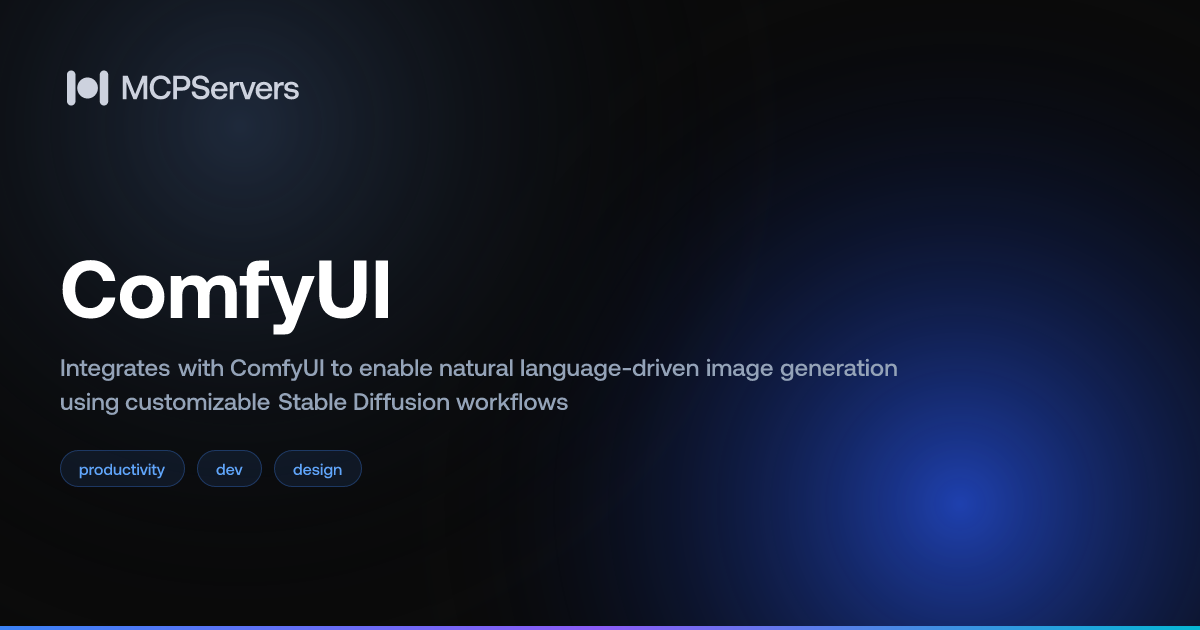Open the ComfyUI server page via its title

(225, 290)
